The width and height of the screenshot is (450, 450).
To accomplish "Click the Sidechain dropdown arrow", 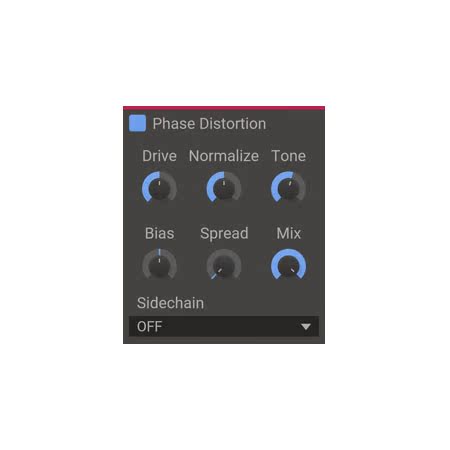I will [306, 326].
